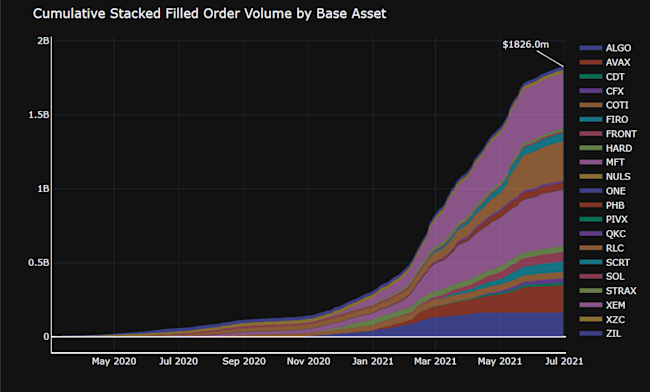Click the ZIL legend item
The height and width of the screenshot is (392, 650).
click(x=601, y=334)
